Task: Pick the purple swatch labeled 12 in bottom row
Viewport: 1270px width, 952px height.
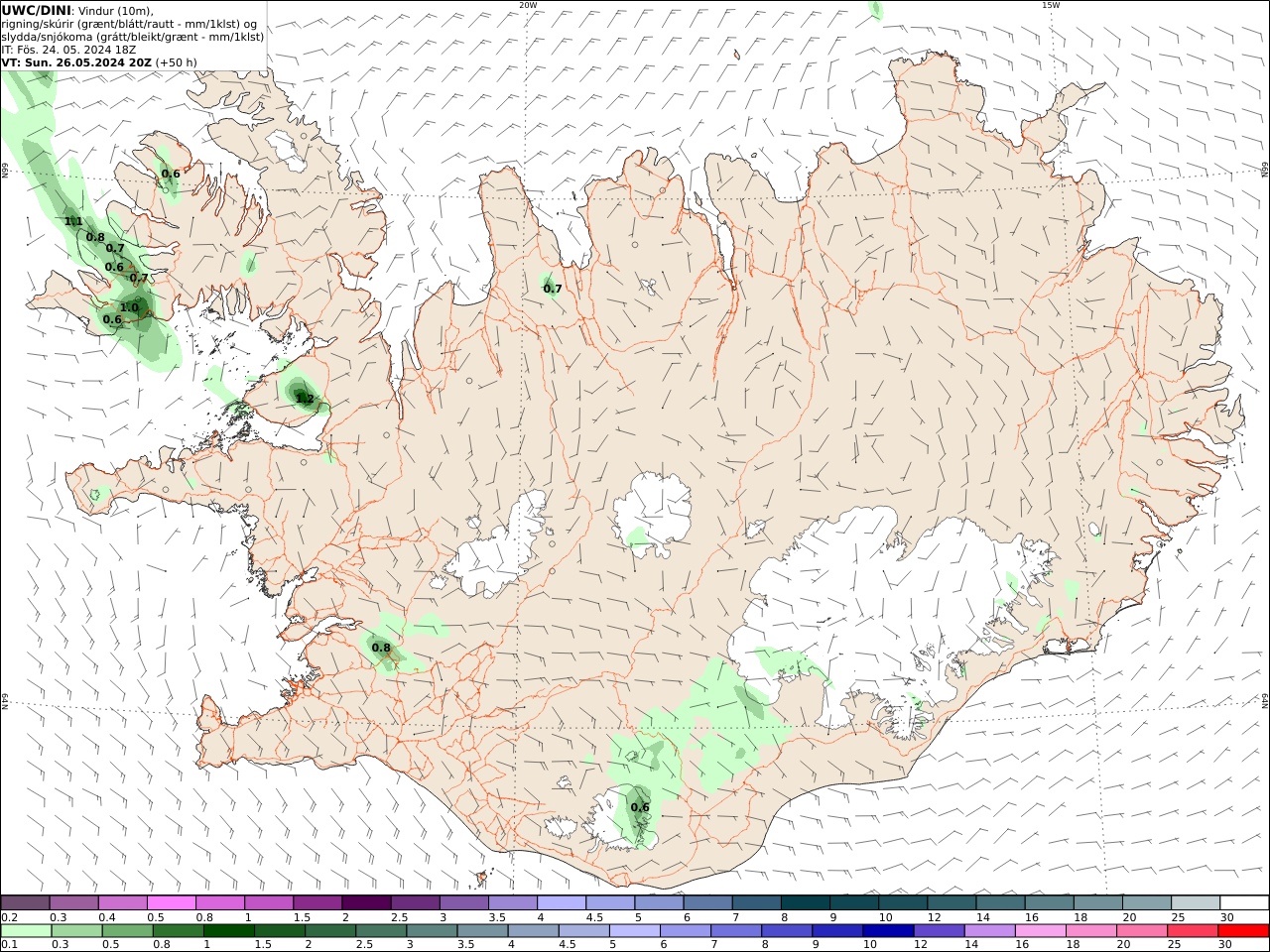Action: (x=939, y=931)
